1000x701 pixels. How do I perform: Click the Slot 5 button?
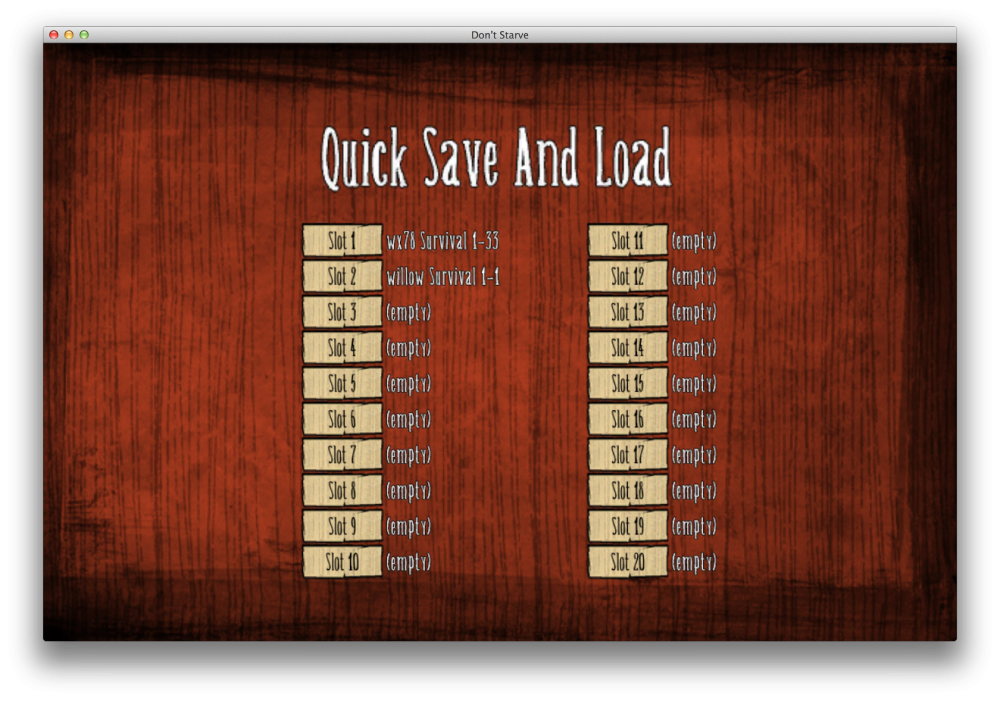pos(342,383)
